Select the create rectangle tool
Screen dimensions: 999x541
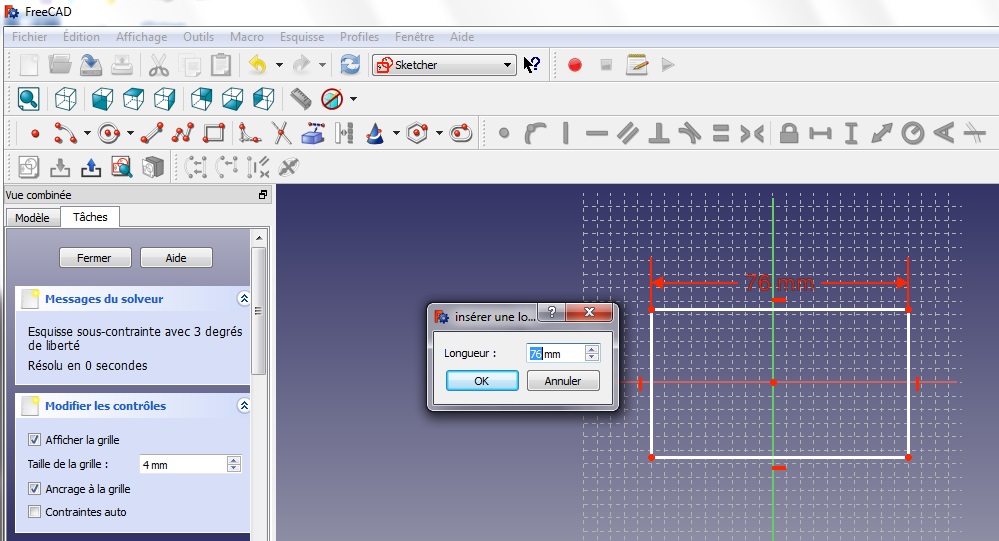[214, 133]
